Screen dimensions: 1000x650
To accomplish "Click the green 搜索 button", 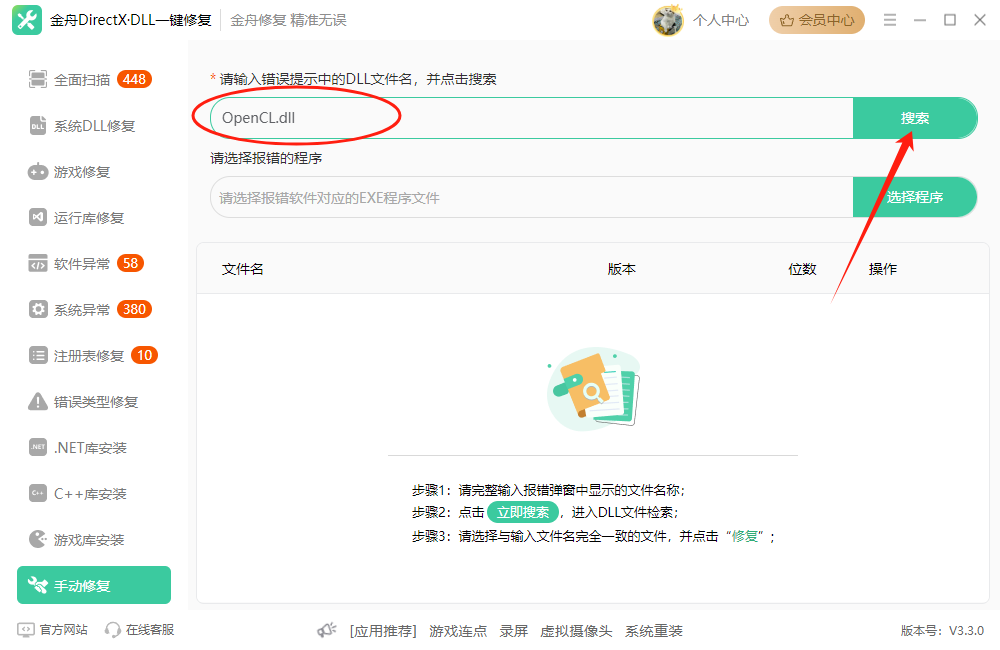I will (x=915, y=118).
